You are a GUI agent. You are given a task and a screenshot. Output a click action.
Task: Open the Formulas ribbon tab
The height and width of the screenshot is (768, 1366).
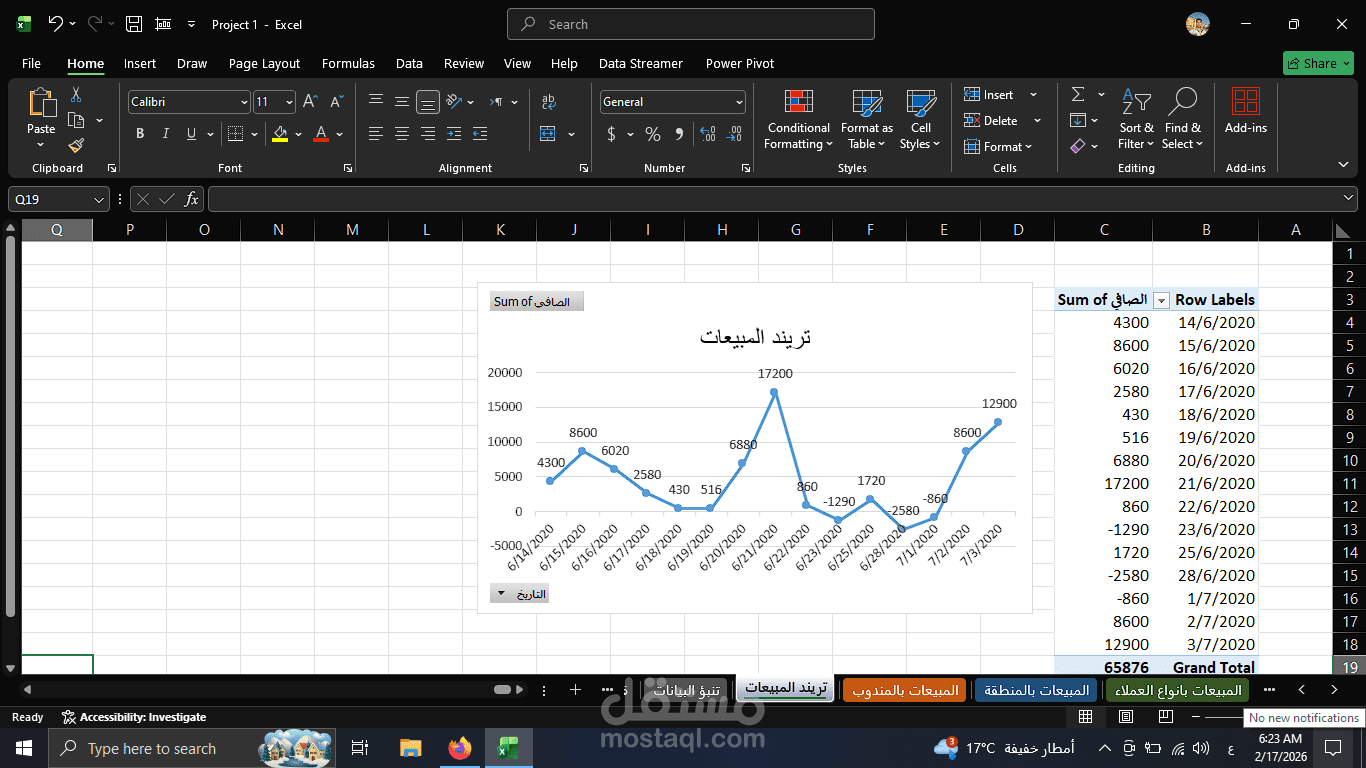[x=348, y=63]
